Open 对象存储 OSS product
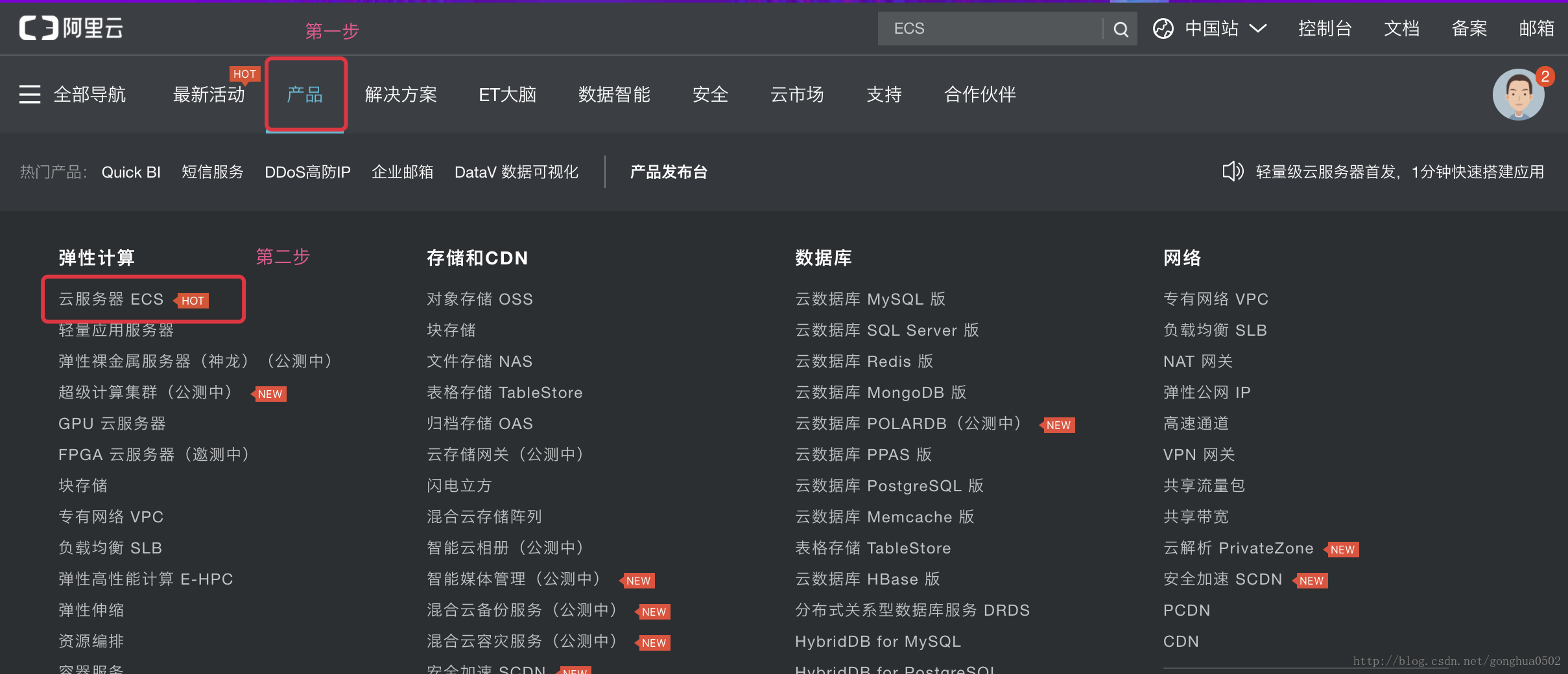This screenshot has width=1568, height=674. 480,299
